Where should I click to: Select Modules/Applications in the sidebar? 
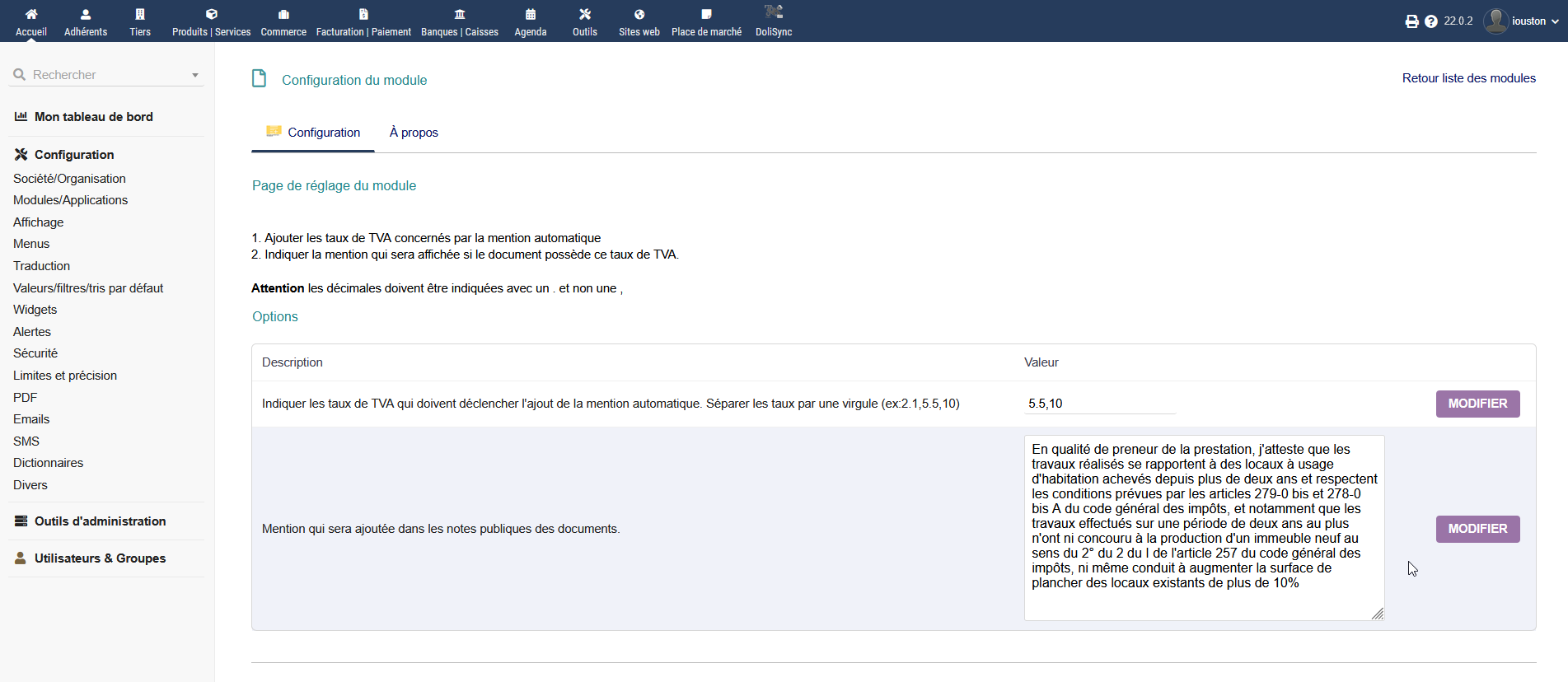point(70,200)
